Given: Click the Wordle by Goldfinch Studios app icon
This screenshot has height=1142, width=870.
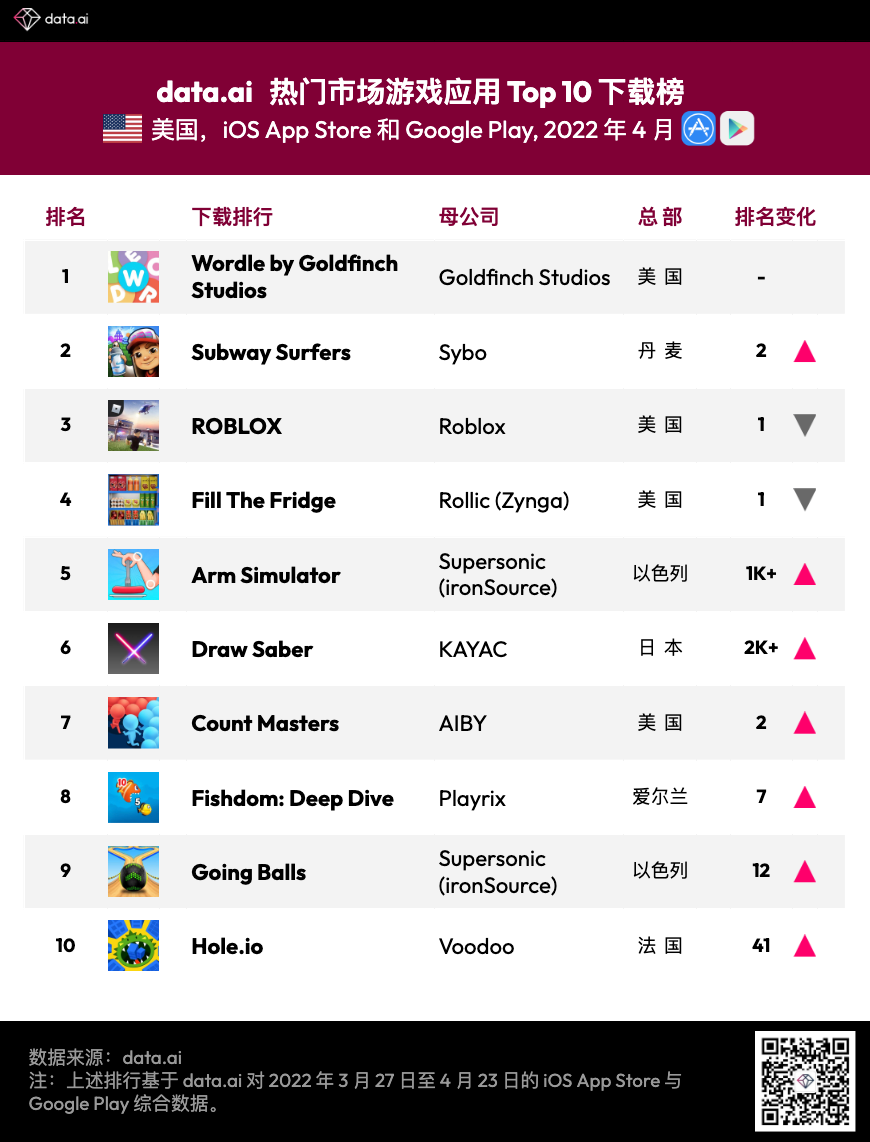Looking at the screenshot, I should [133, 277].
